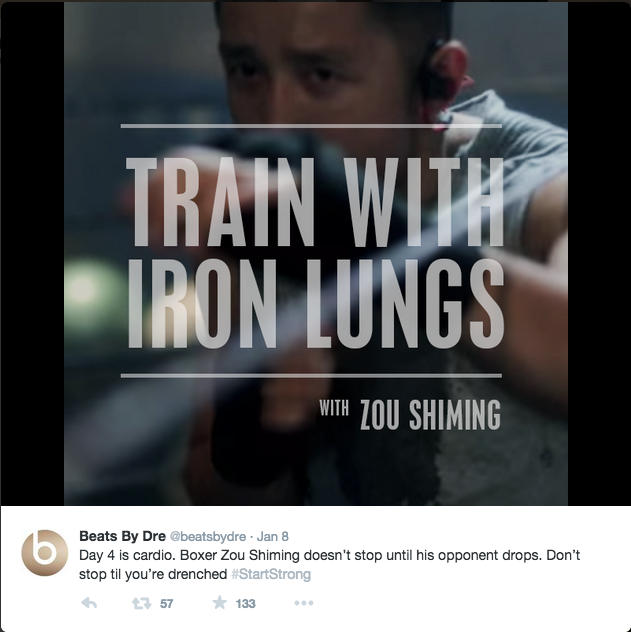Click the blurred green light in video
Viewport: 631px width, 632px height.
(x=85, y=289)
